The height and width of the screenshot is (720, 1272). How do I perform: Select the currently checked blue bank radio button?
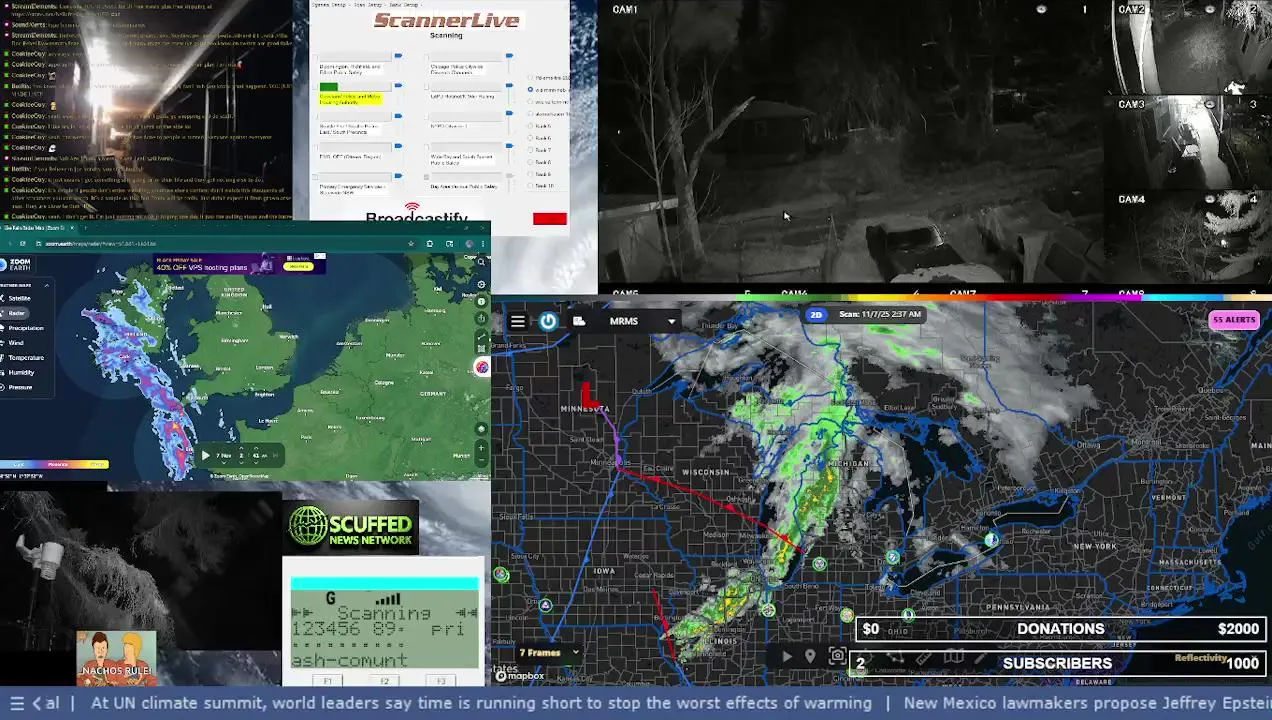click(x=530, y=89)
